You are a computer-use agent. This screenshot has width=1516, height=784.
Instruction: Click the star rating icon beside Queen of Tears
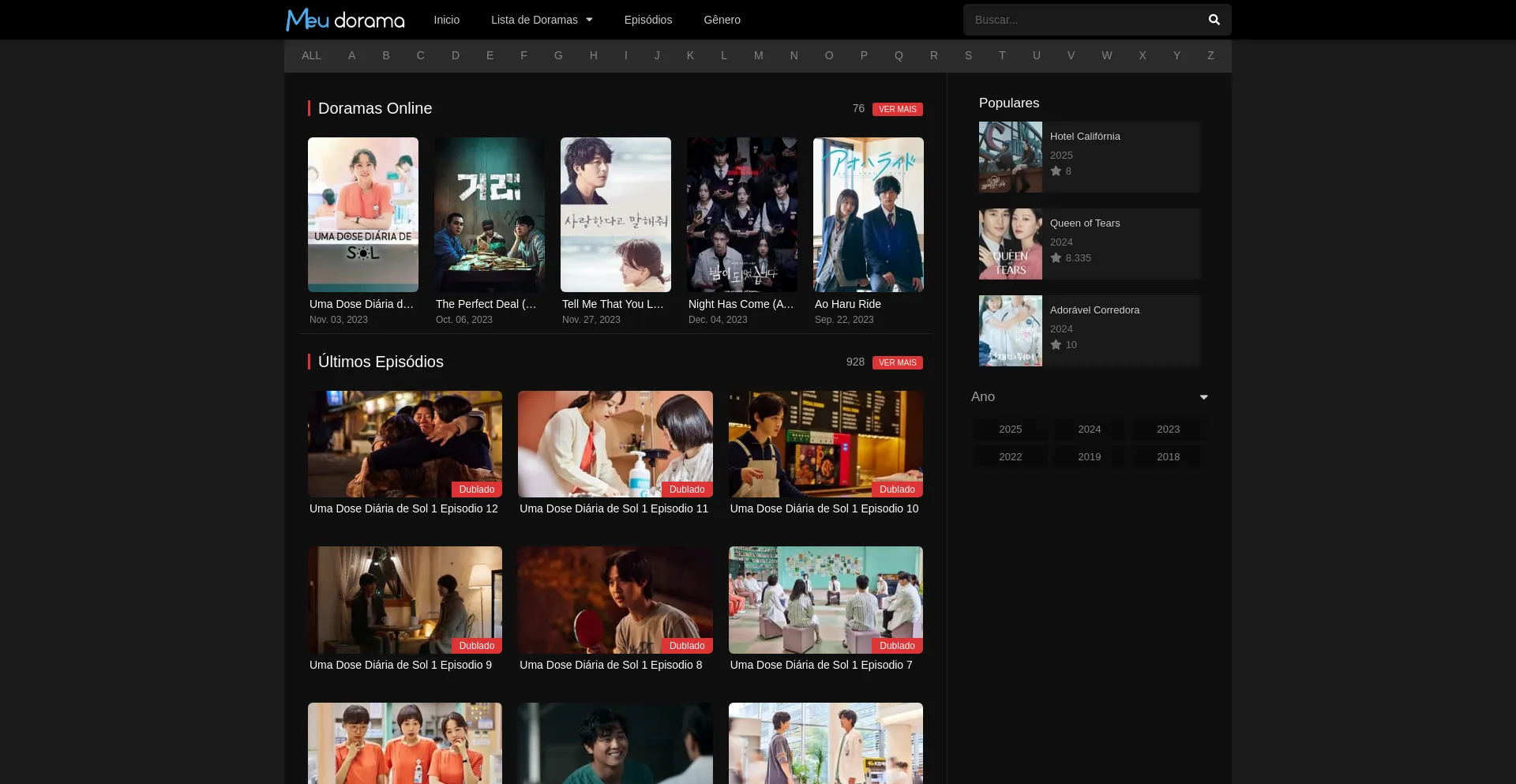pyautogui.click(x=1056, y=257)
